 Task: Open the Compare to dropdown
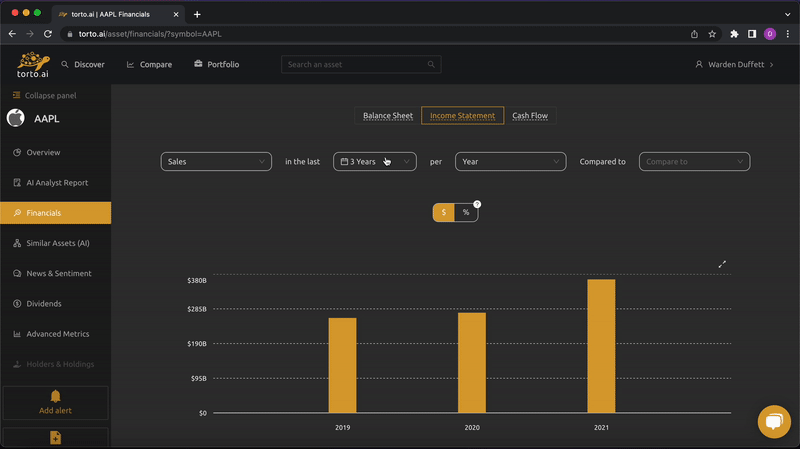pyautogui.click(x=694, y=161)
